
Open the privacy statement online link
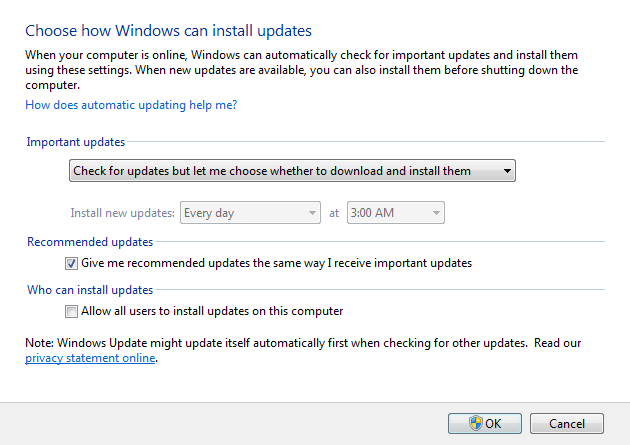coord(90,358)
